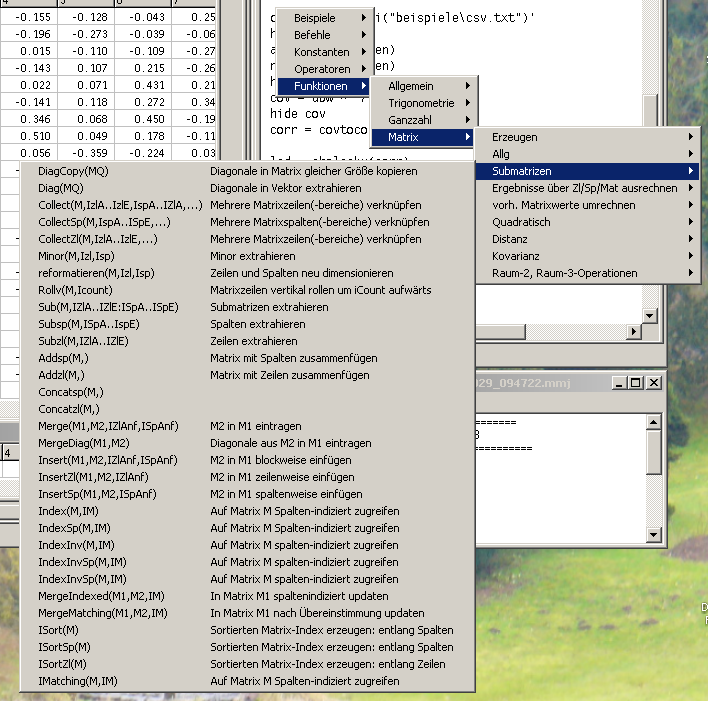The height and width of the screenshot is (701, 708).
Task: Choose Subzl(M,IZlA..IZlE) function
Action: [247, 341]
